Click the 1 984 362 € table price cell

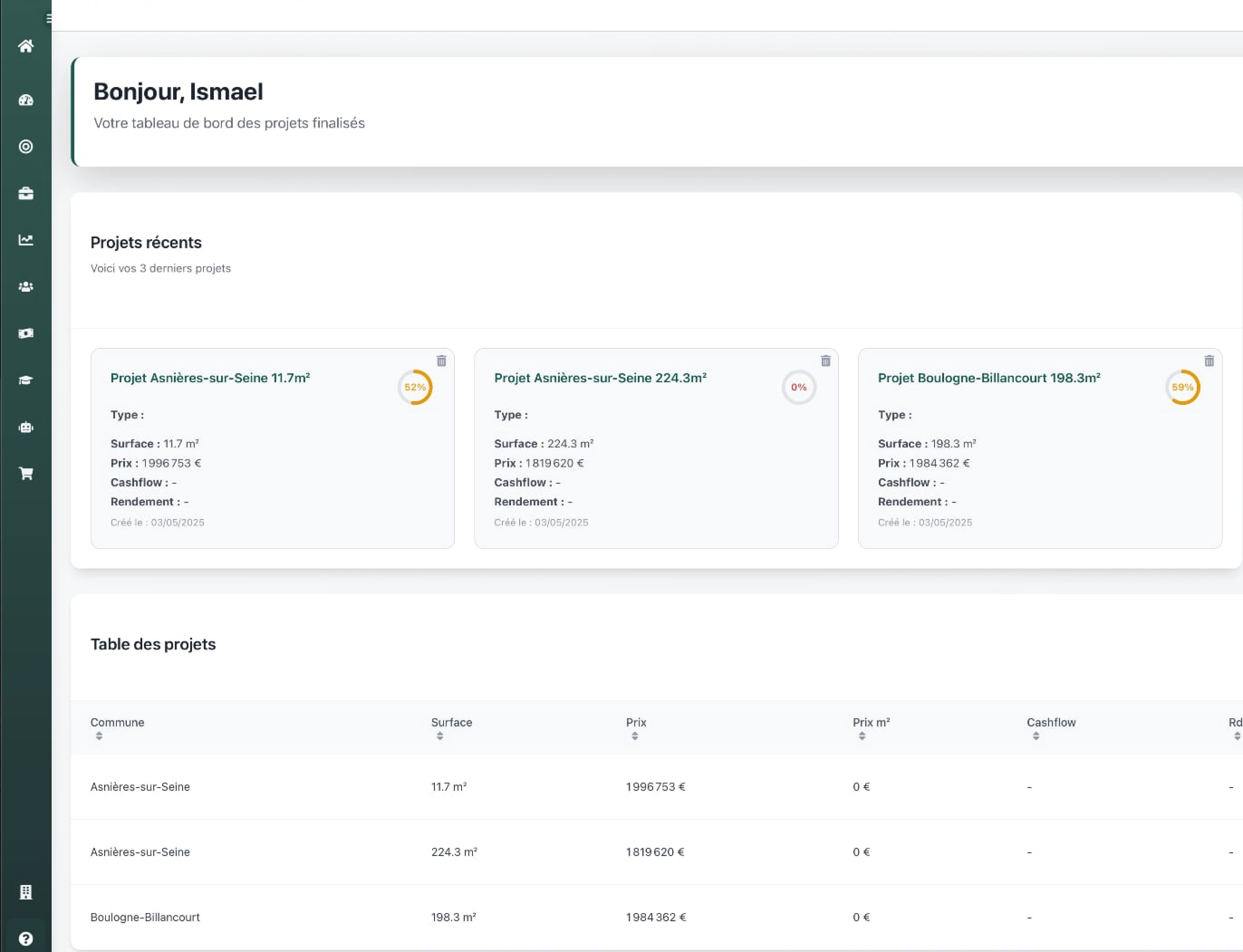click(656, 917)
